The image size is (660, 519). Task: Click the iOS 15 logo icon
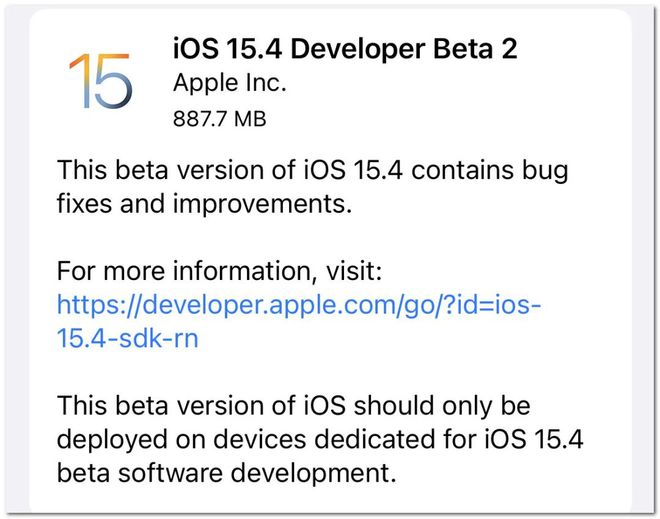click(101, 80)
